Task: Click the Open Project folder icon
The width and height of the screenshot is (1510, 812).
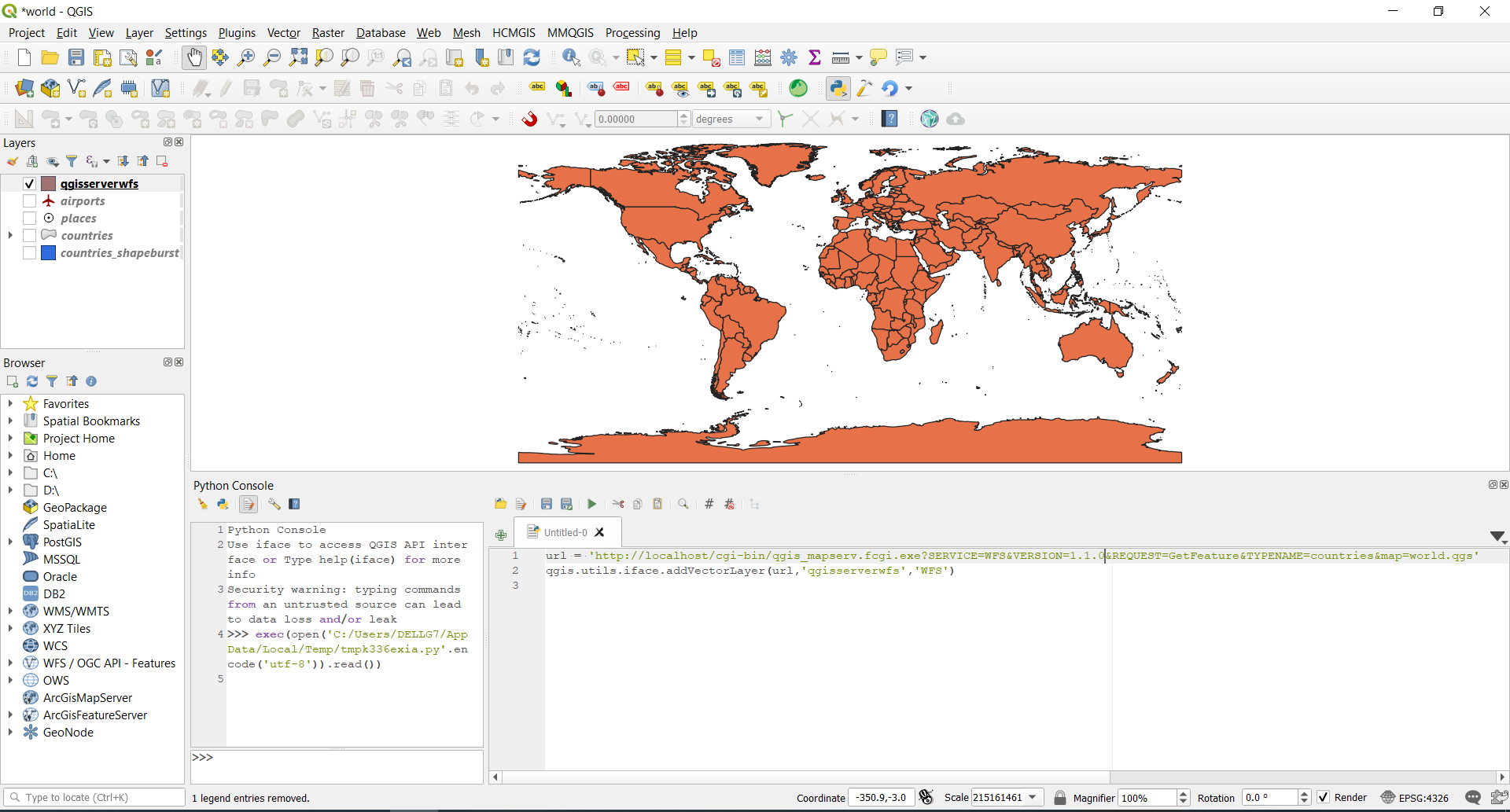Action: pos(50,57)
